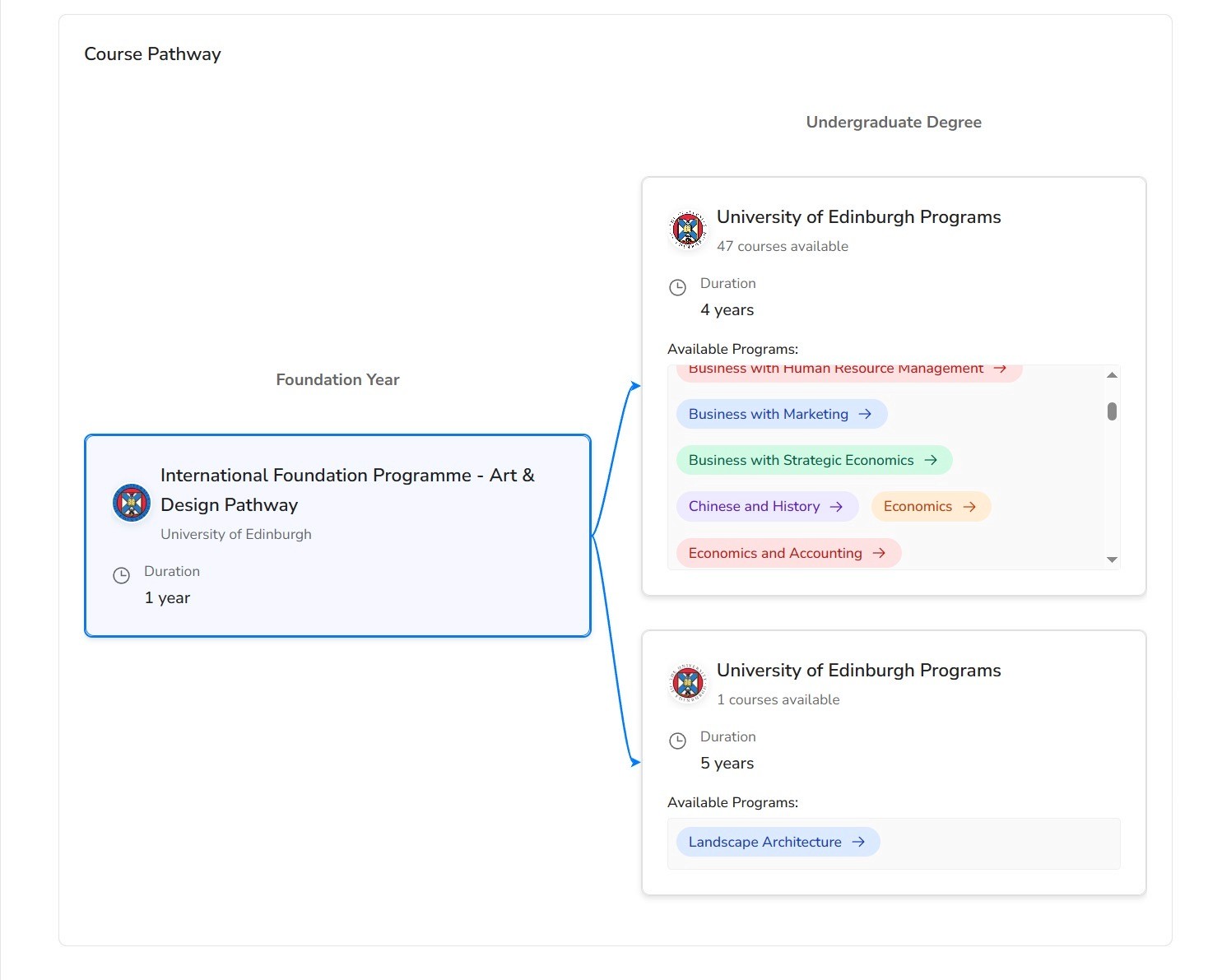Viewport: 1222px width, 980px height.
Task: Open the Chinese and History program
Action: (x=767, y=506)
